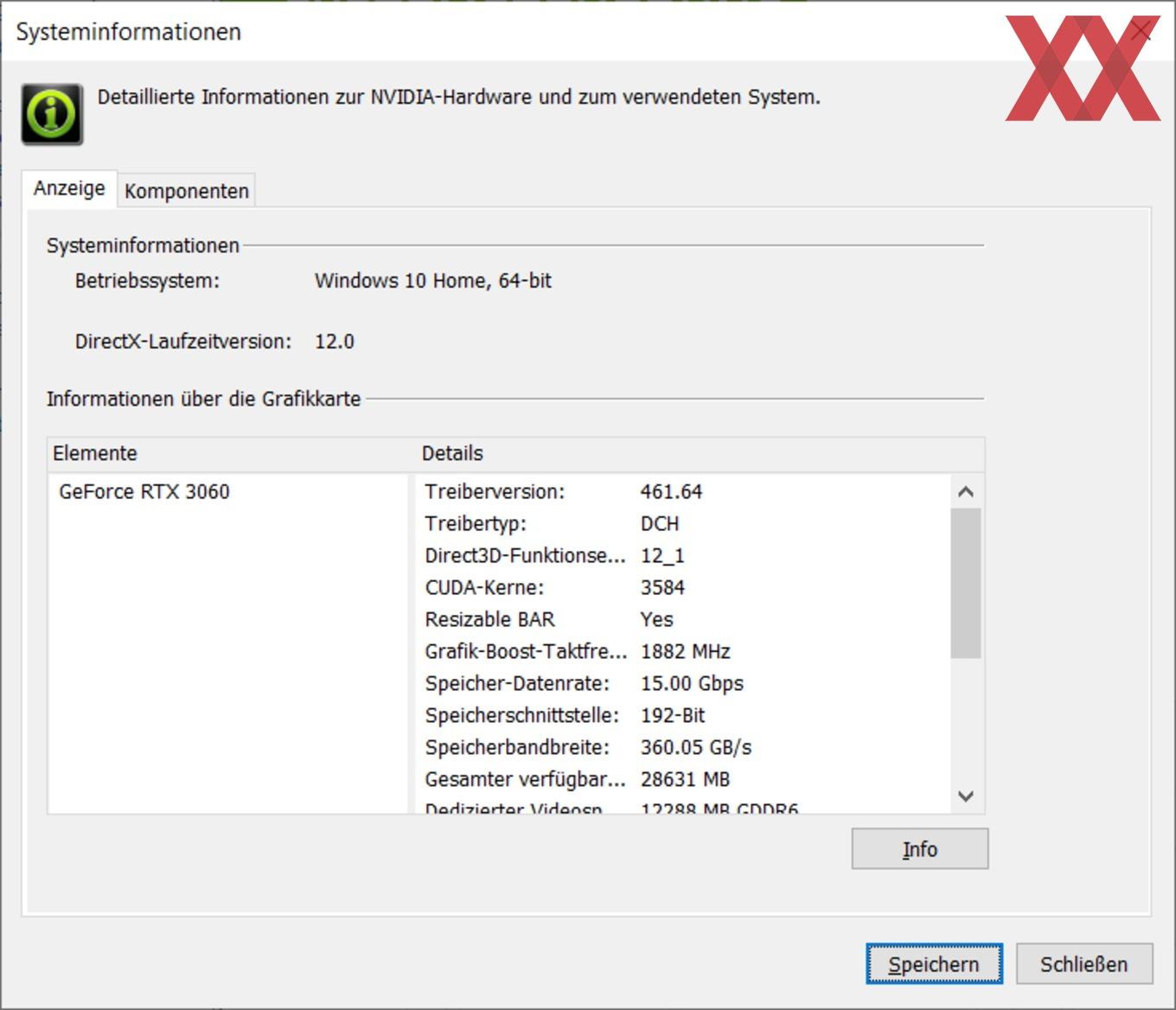Click the Betriebssystem label
This screenshot has width=1176, height=1010.
147,281
